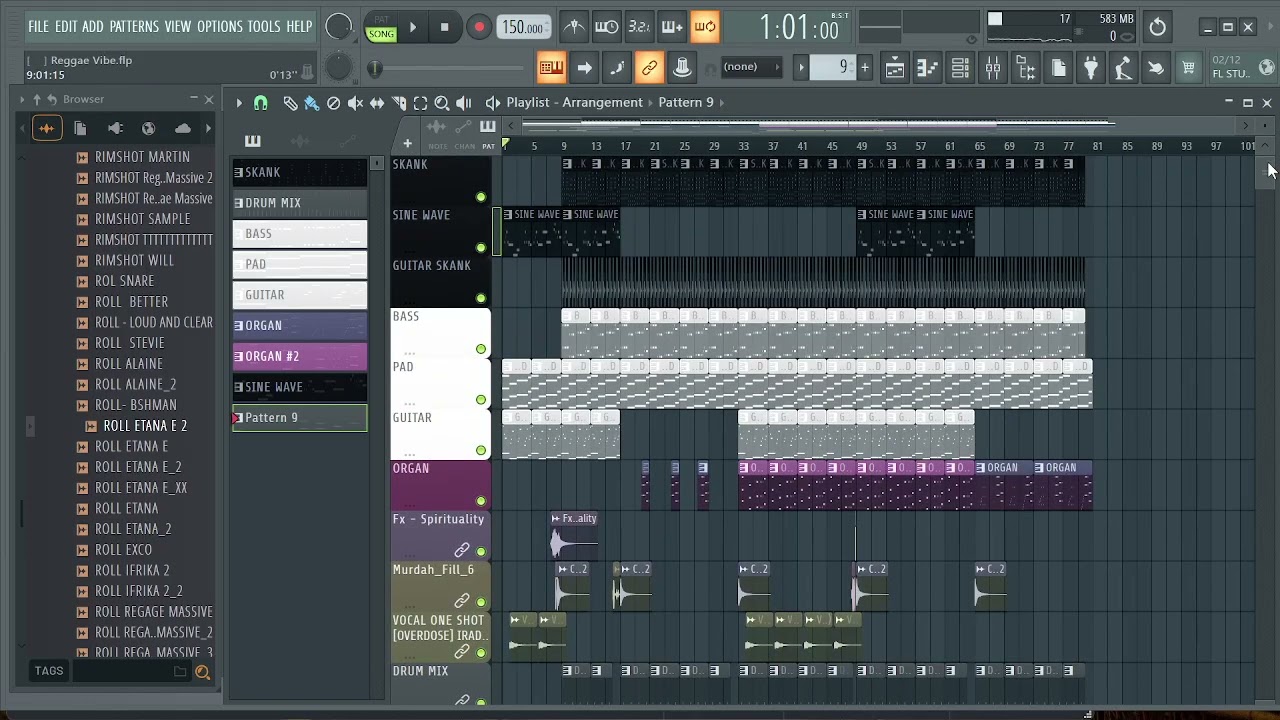This screenshot has height=720, width=1280.
Task: Adjust the main volume knob
Action: pyautogui.click(x=339, y=28)
